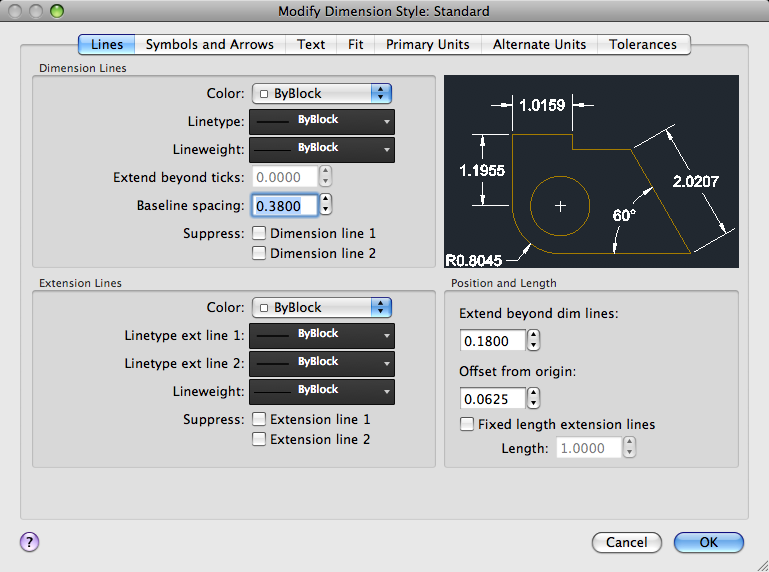Go to the Tolerances tab
The image size is (769, 572).
pyautogui.click(x=643, y=44)
